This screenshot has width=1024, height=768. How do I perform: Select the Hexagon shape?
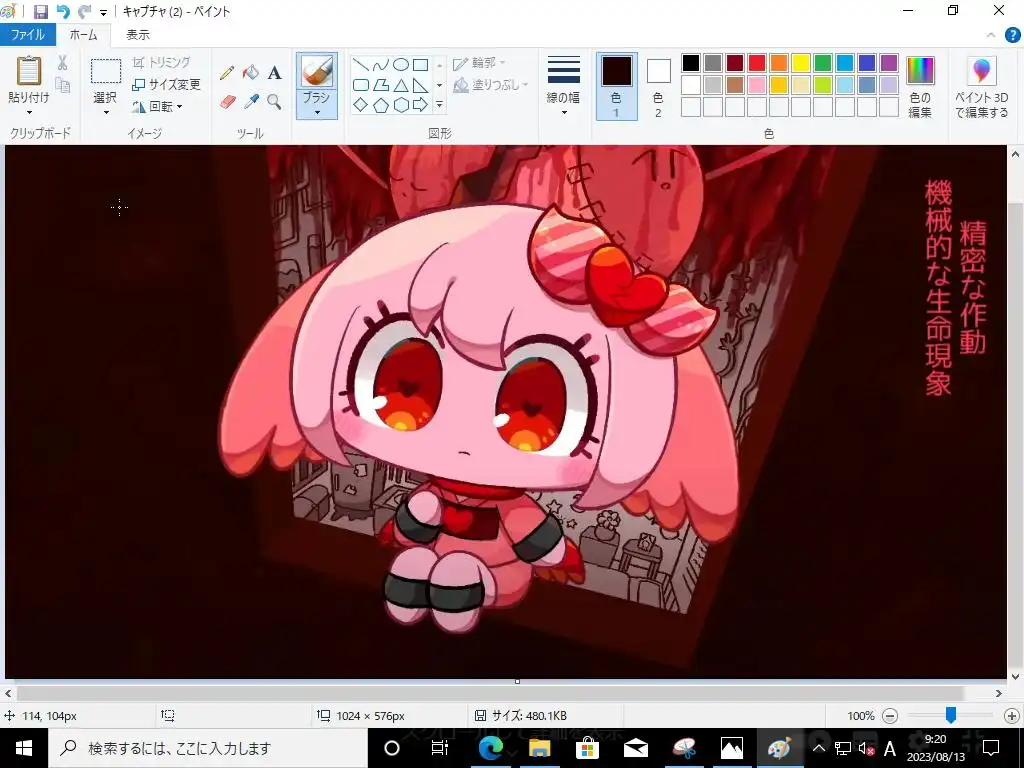coord(401,104)
